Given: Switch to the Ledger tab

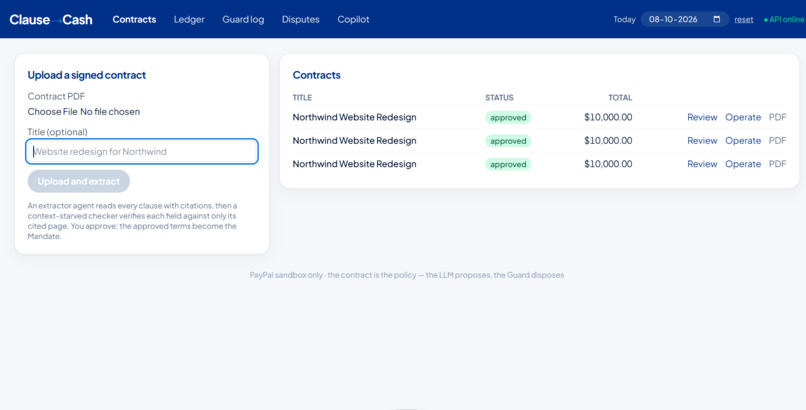Looking at the screenshot, I should 189,20.
